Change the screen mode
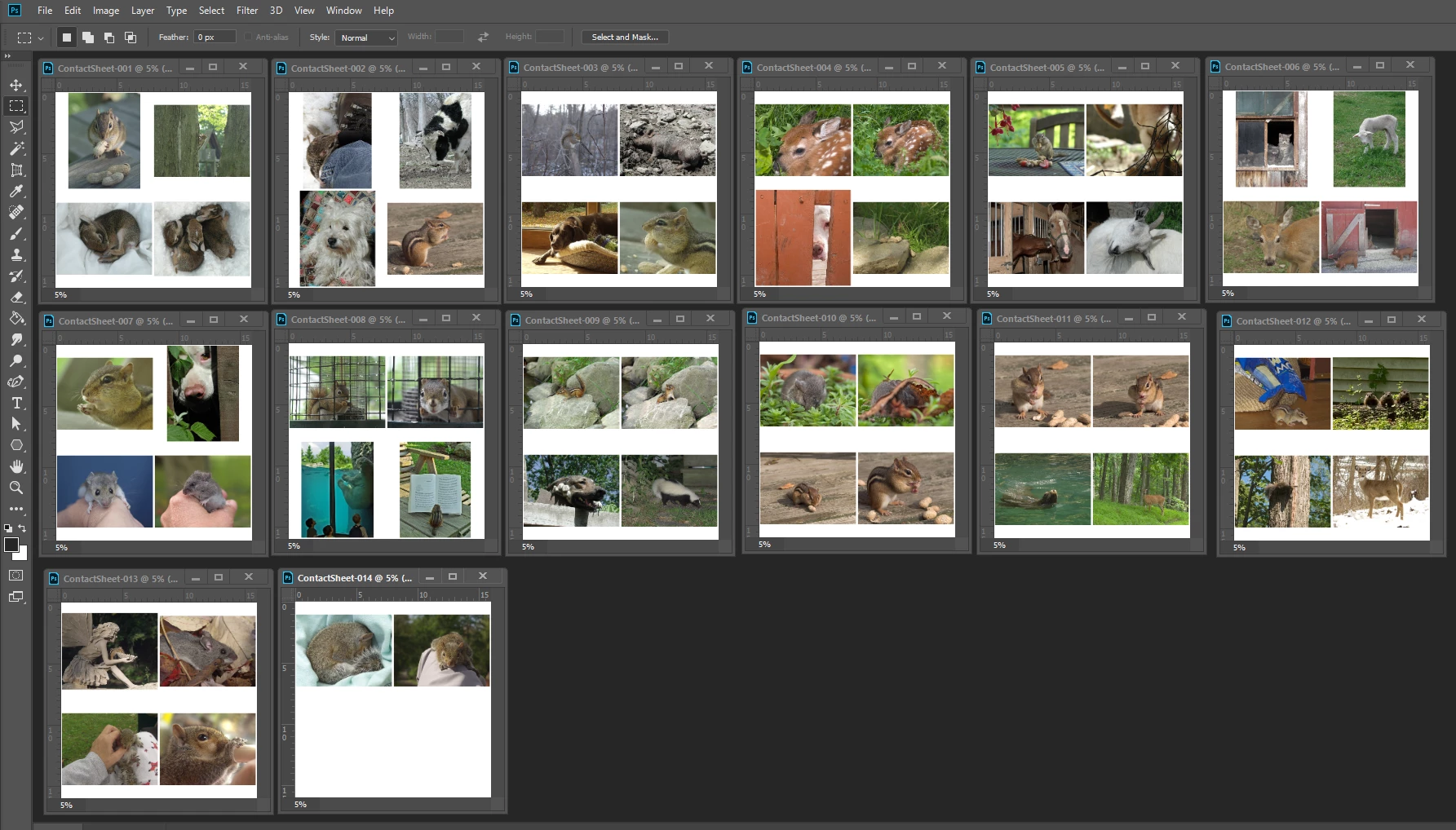 [x=16, y=597]
